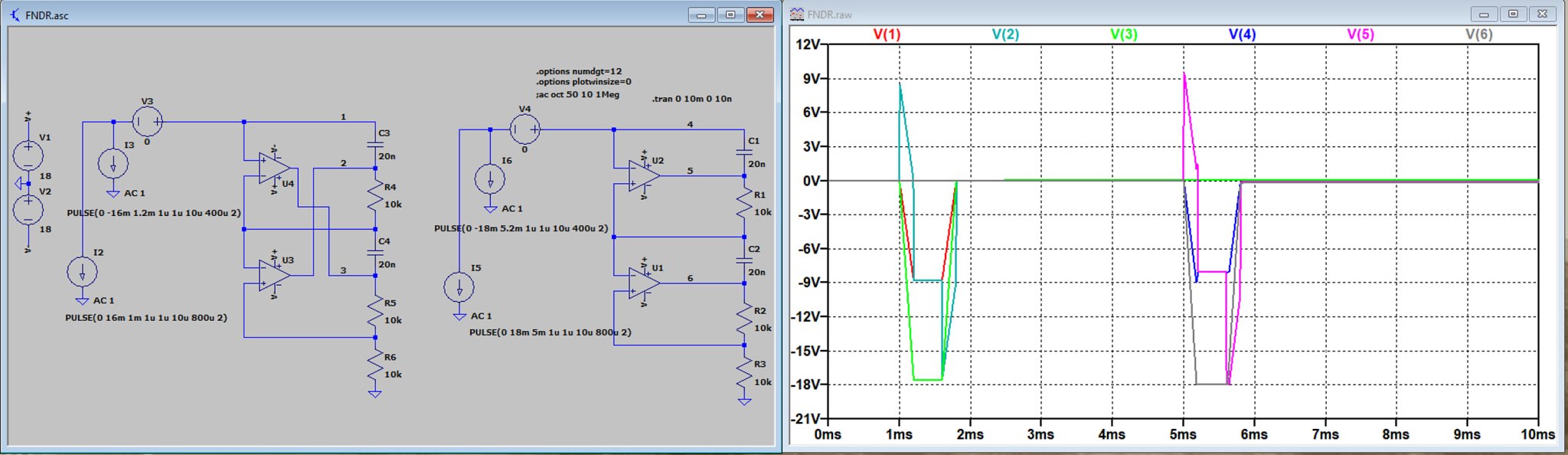1568x455 pixels.
Task: Click the V4 source symbol in schematic
Action: 524,129
